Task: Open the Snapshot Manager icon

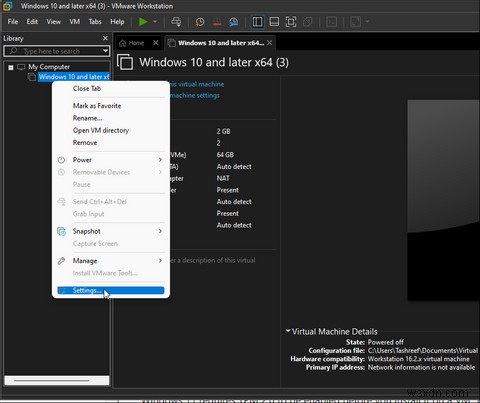Action: [x=234, y=22]
